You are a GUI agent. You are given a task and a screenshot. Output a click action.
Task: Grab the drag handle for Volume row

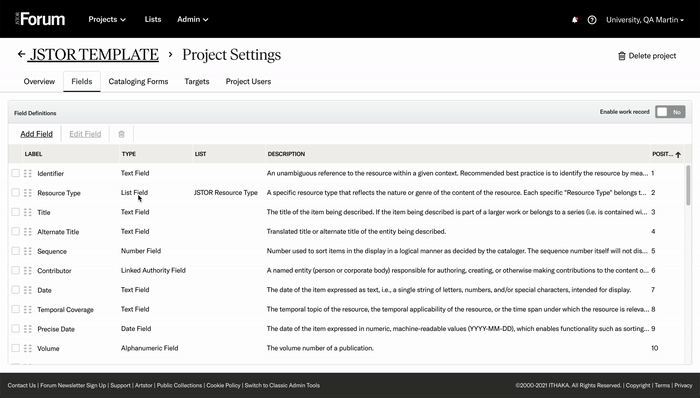click(28, 348)
